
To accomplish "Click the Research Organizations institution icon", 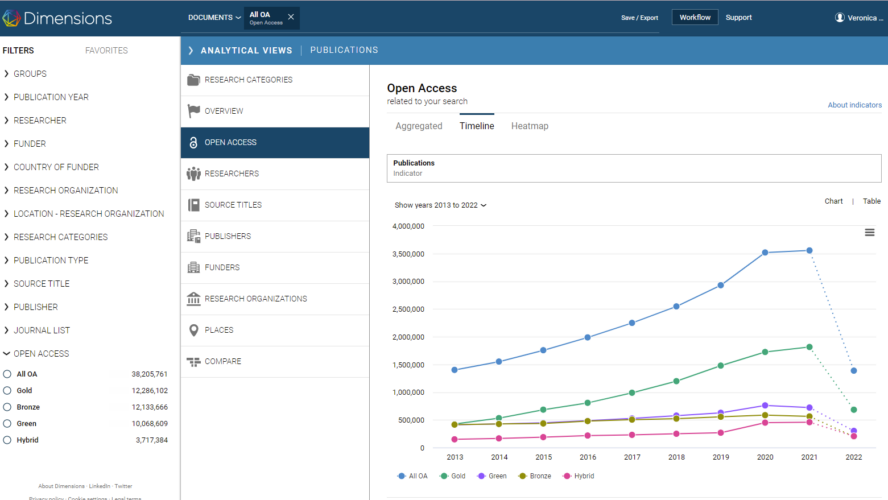I will [193, 299].
